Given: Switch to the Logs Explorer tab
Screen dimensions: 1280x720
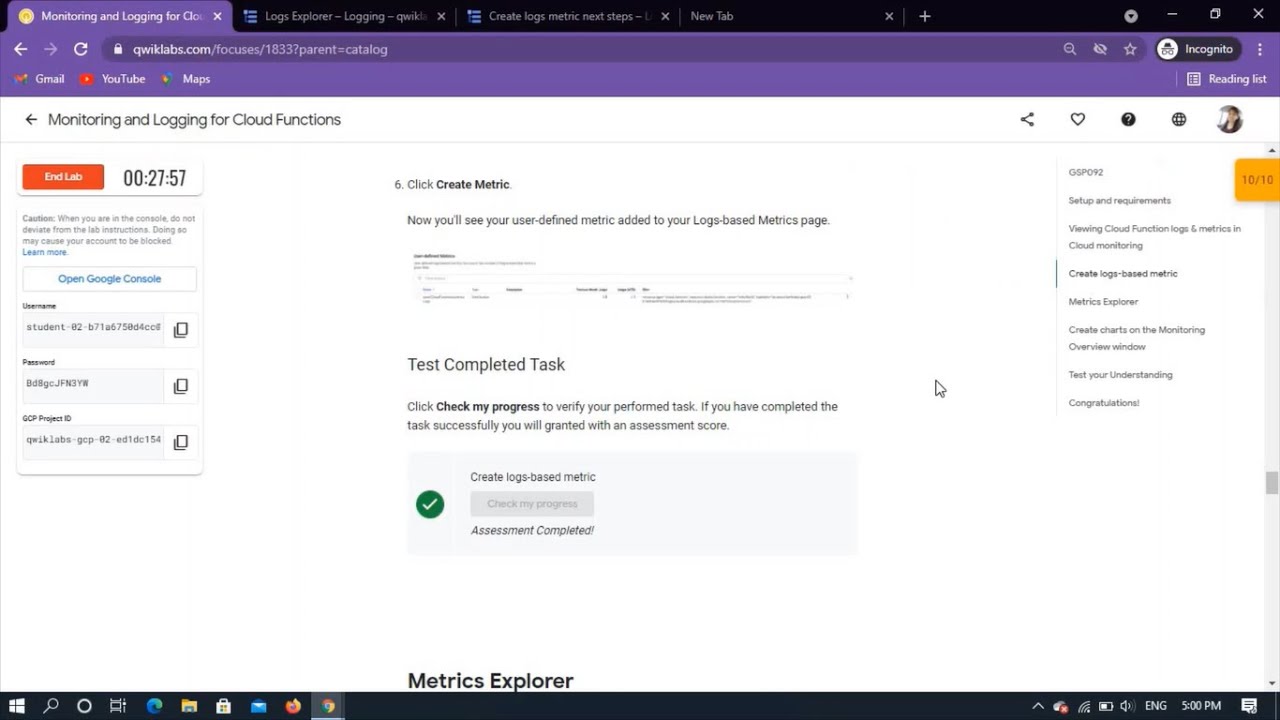Looking at the screenshot, I should pos(345,16).
